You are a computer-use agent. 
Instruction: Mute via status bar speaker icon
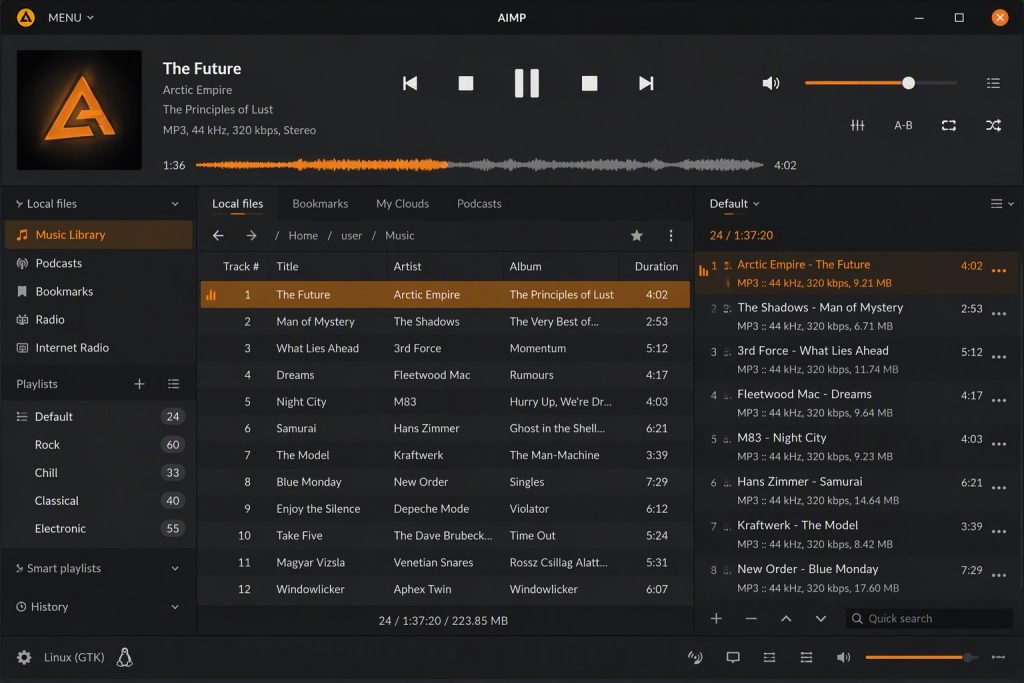tap(844, 658)
